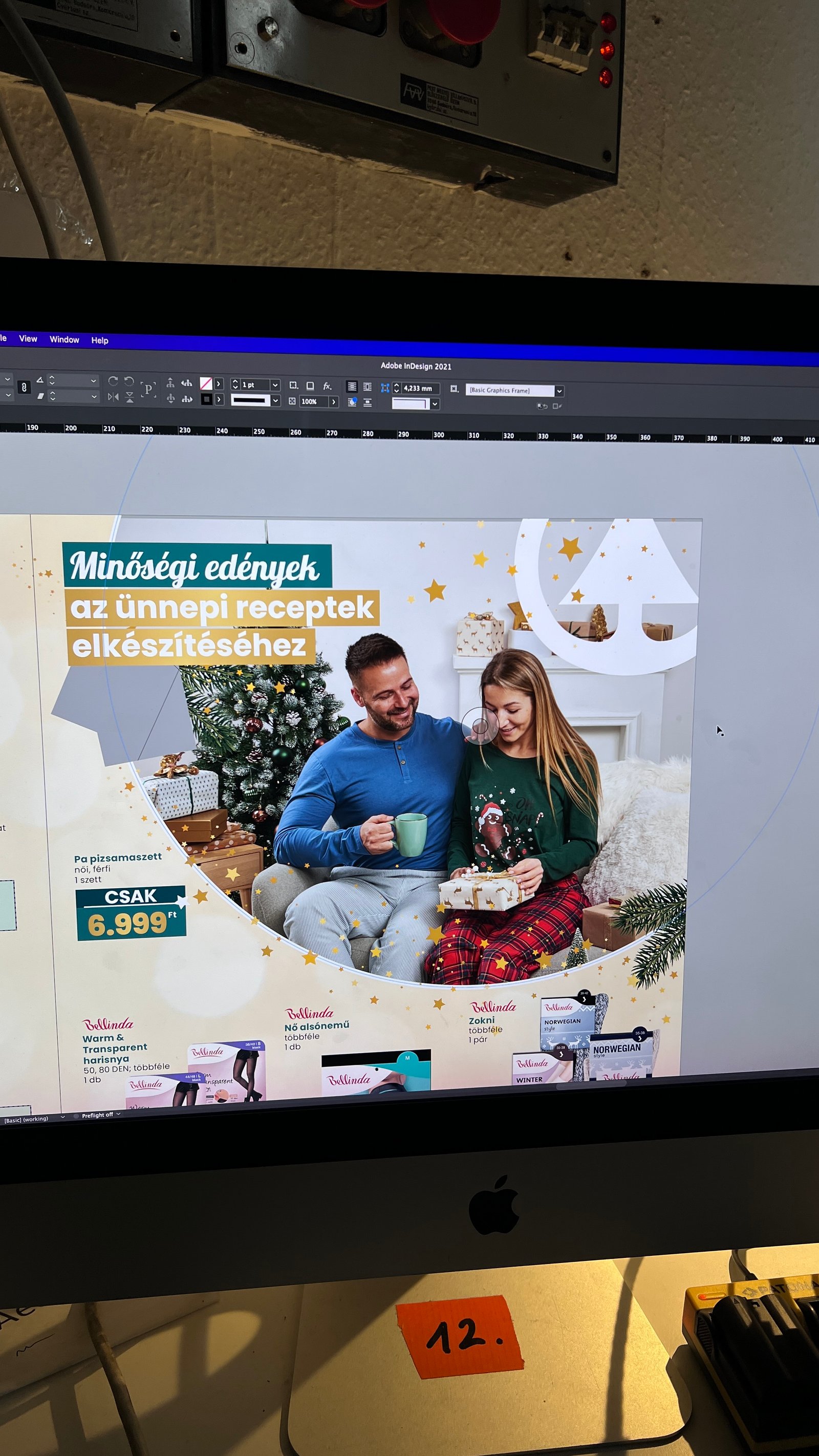
Task: Expand the stroke weight 1 pt dropdown
Action: (275, 385)
